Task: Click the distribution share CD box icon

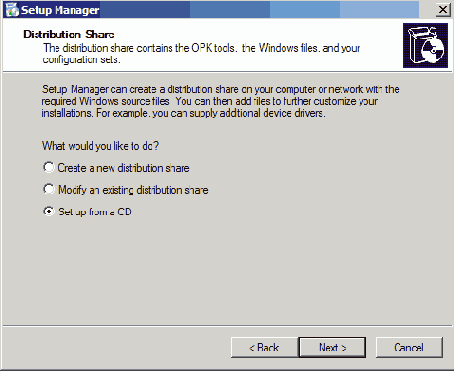Action: pyautogui.click(x=425, y=45)
